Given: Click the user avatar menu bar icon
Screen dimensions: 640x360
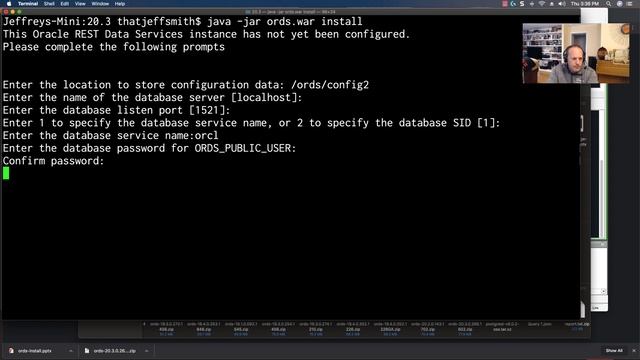Looking at the screenshot, I should pos(619,4).
